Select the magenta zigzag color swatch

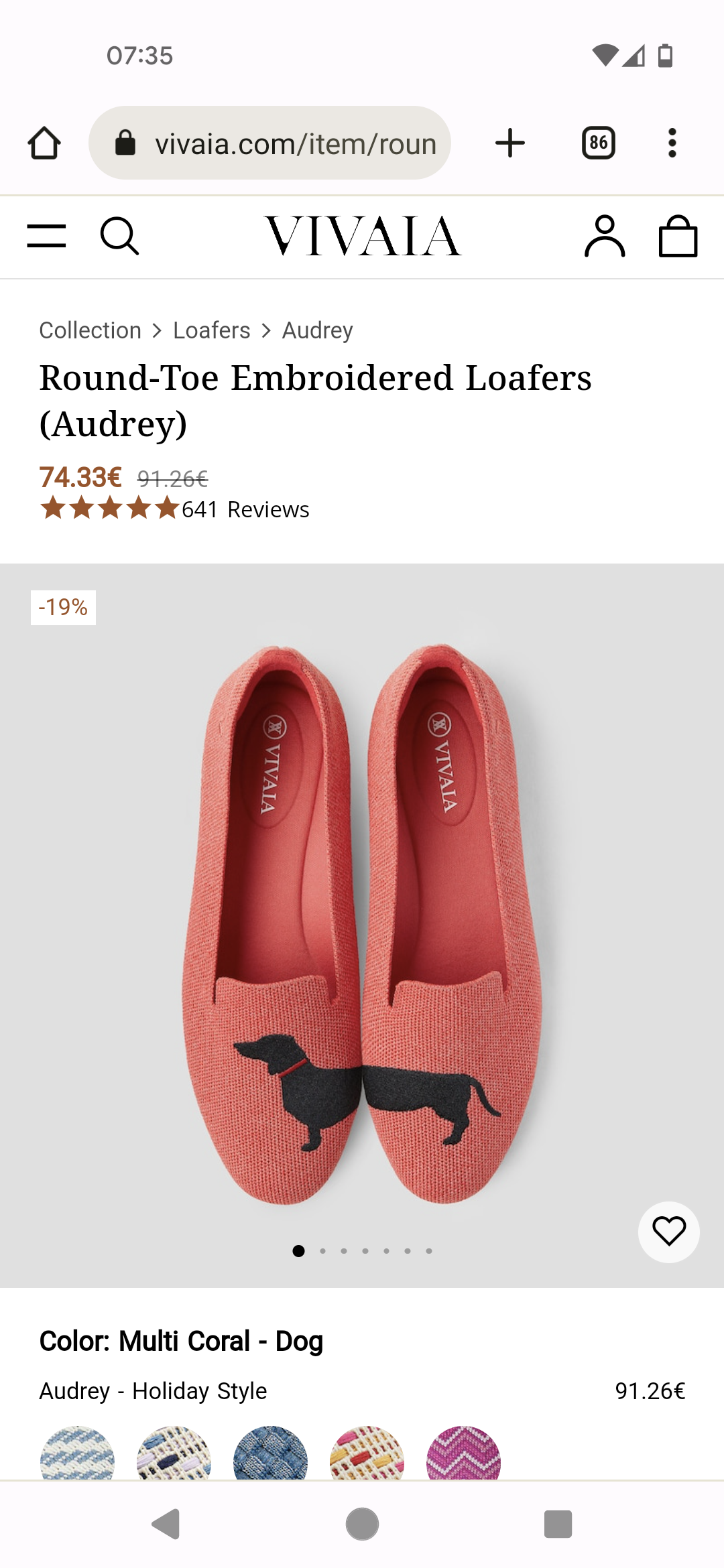click(463, 1454)
